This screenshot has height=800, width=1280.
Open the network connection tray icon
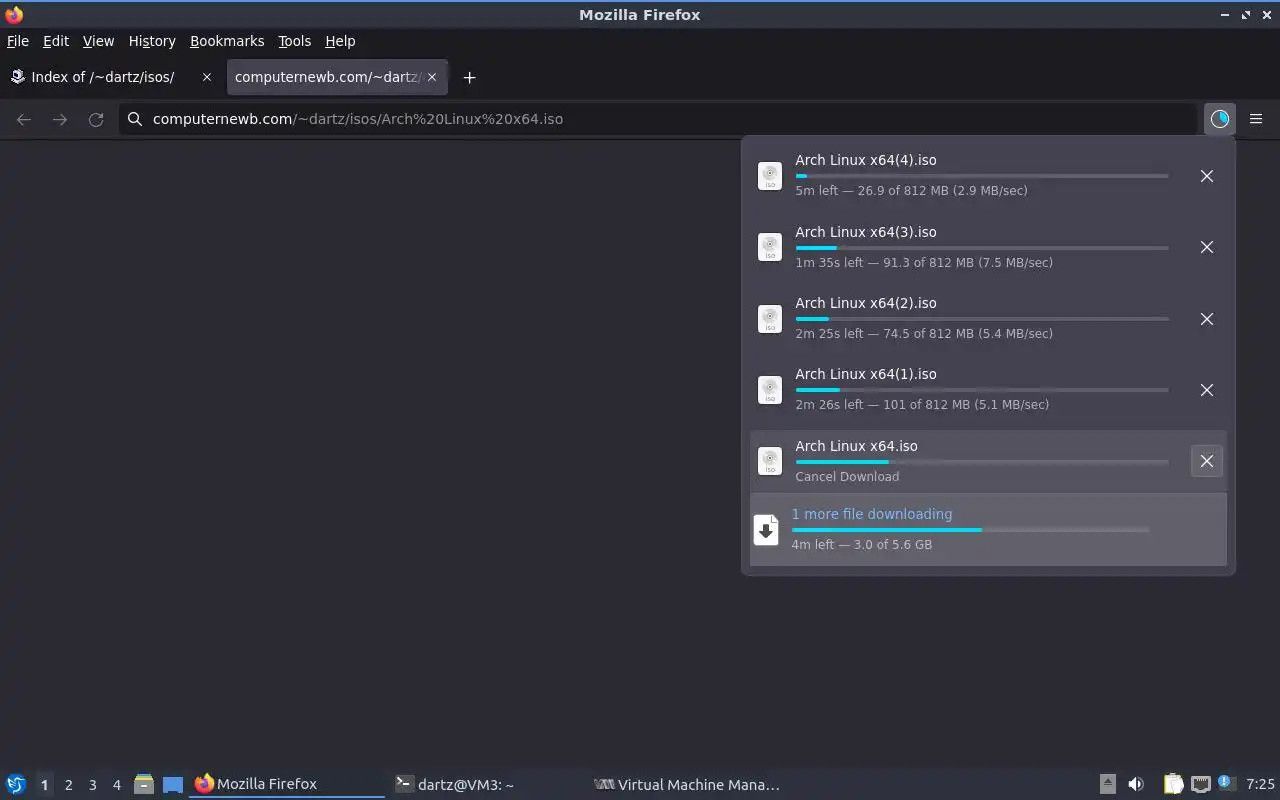click(1200, 784)
